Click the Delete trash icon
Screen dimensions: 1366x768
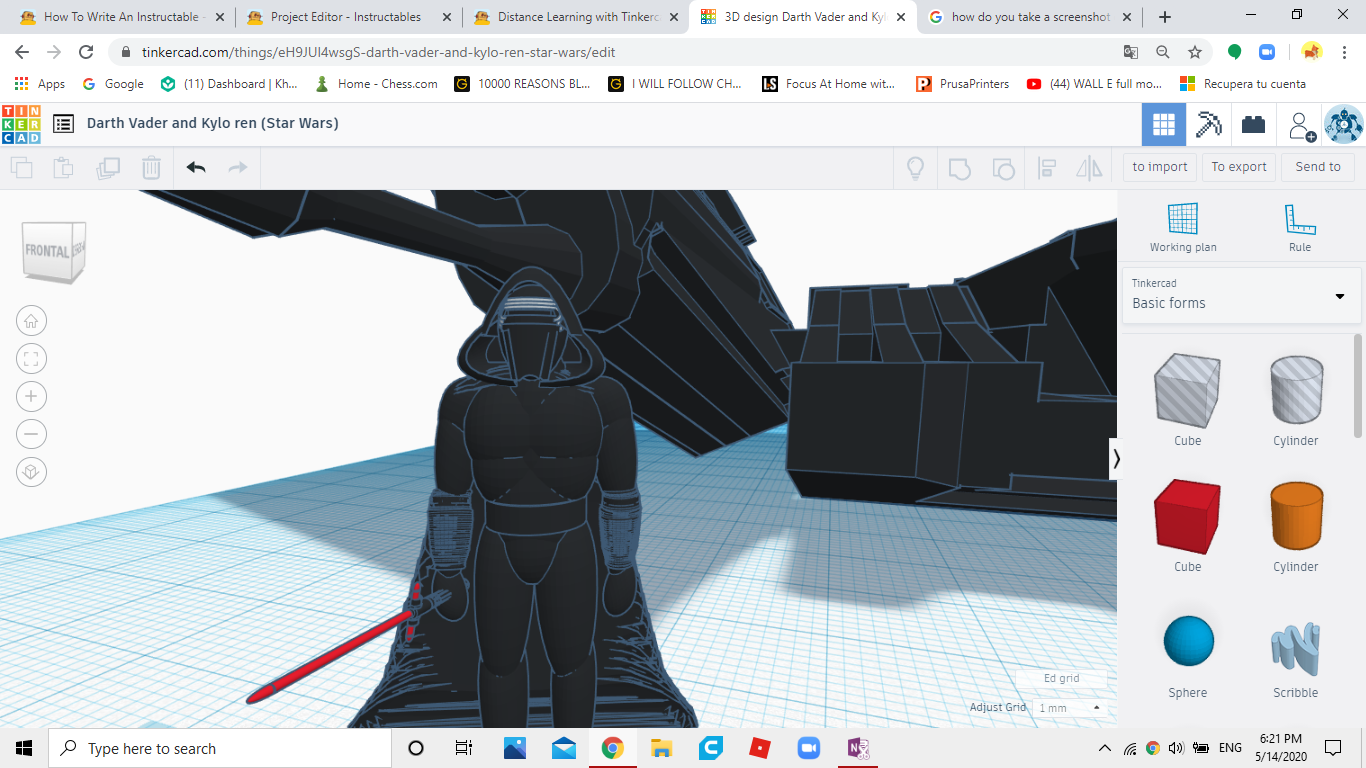[151, 167]
